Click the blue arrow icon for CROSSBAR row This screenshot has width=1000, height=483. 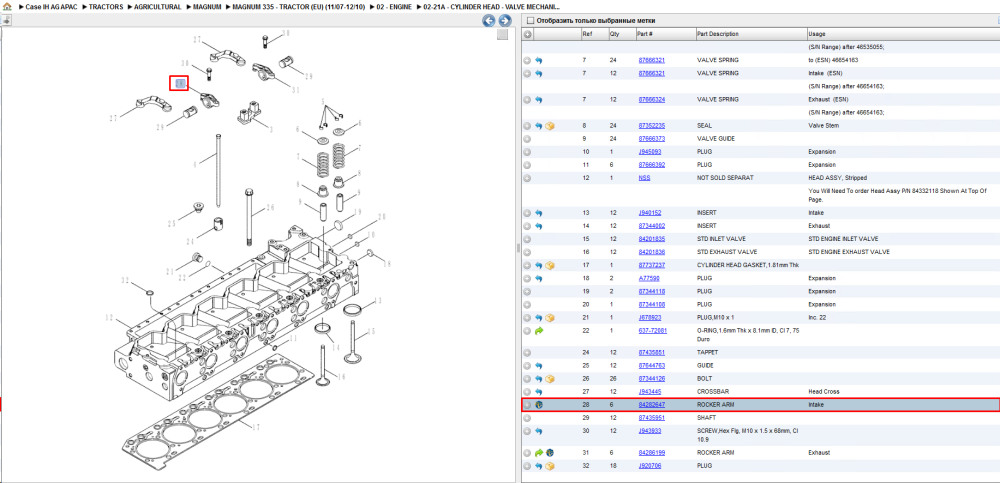tap(538, 392)
